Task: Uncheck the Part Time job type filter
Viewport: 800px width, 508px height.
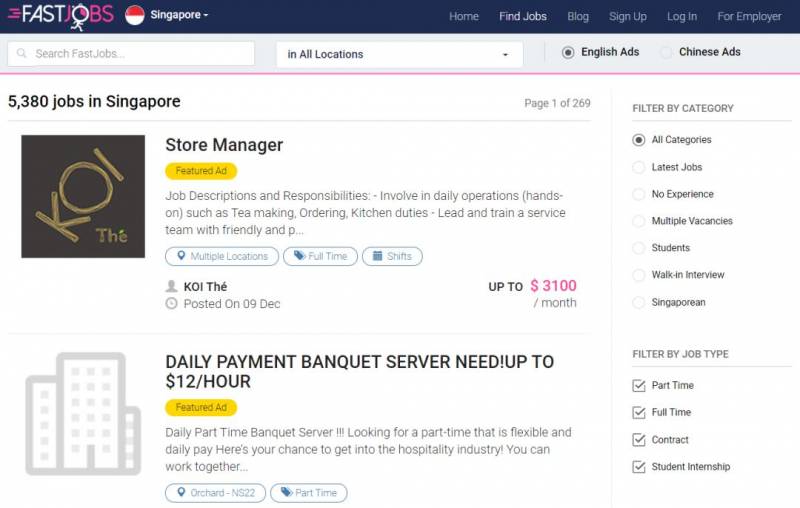Action: 639,386
